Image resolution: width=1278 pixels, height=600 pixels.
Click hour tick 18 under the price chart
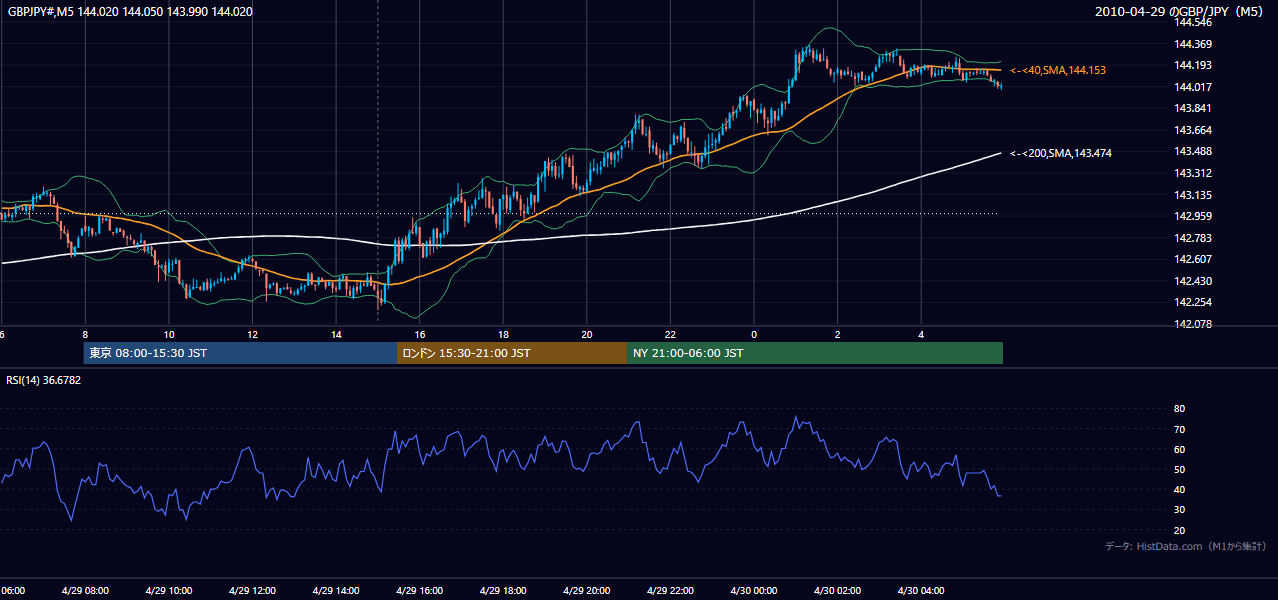click(503, 335)
